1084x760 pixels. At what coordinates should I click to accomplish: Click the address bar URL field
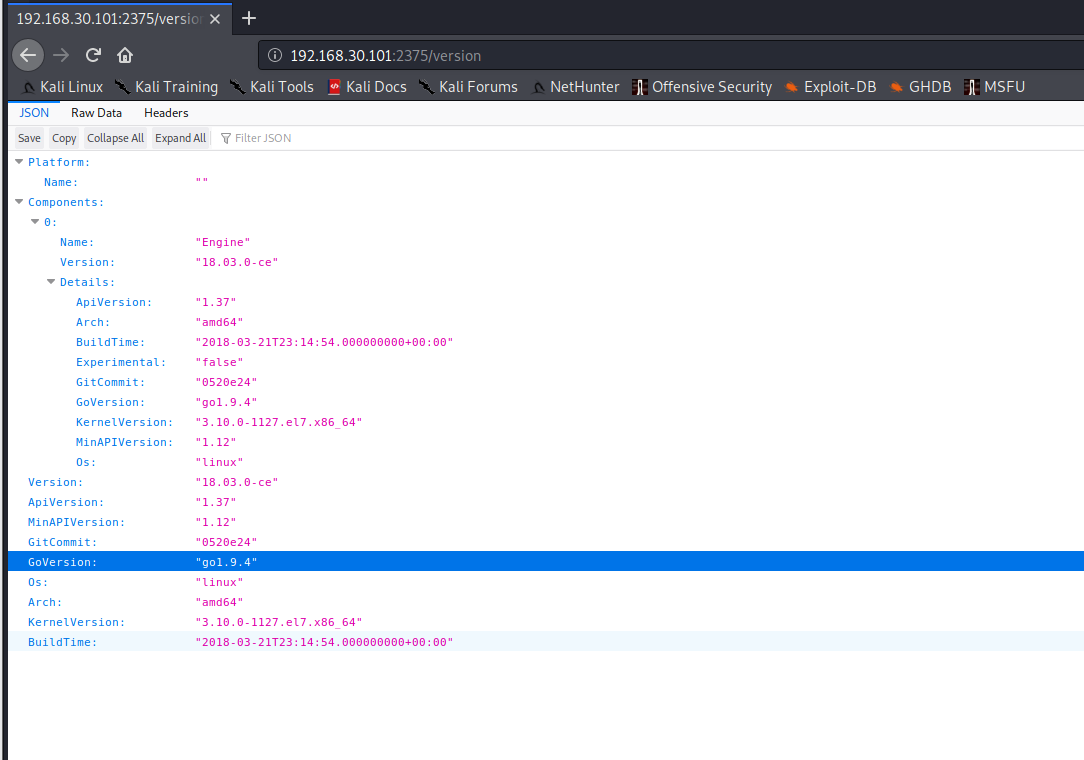pyautogui.click(x=671, y=55)
